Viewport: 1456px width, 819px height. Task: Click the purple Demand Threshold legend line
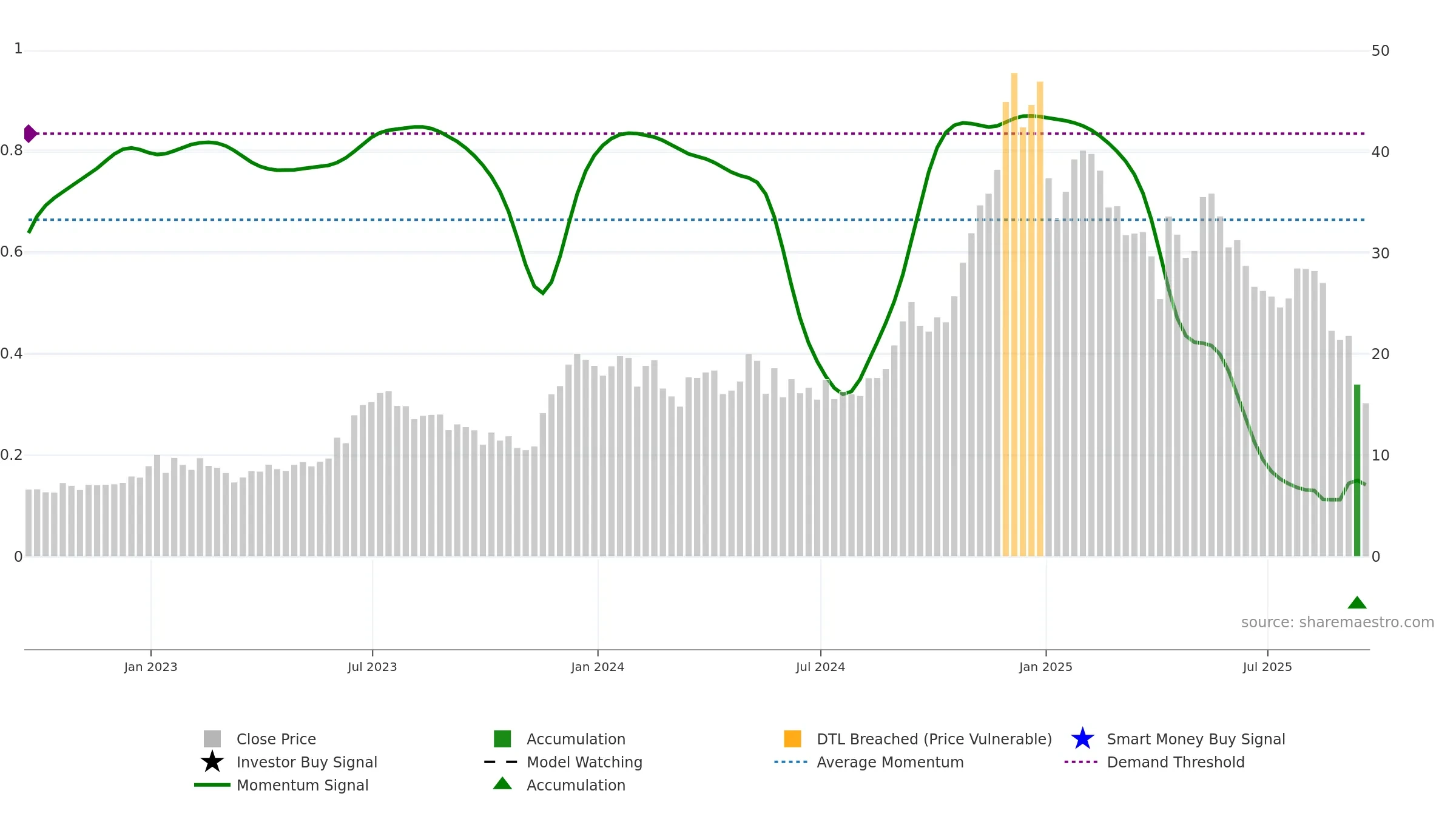[x=1081, y=762]
